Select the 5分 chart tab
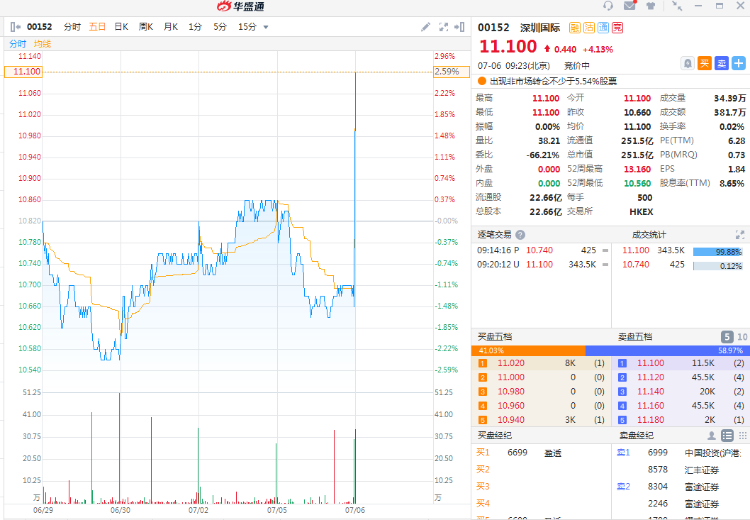This screenshot has width=750, height=520. coord(220,27)
